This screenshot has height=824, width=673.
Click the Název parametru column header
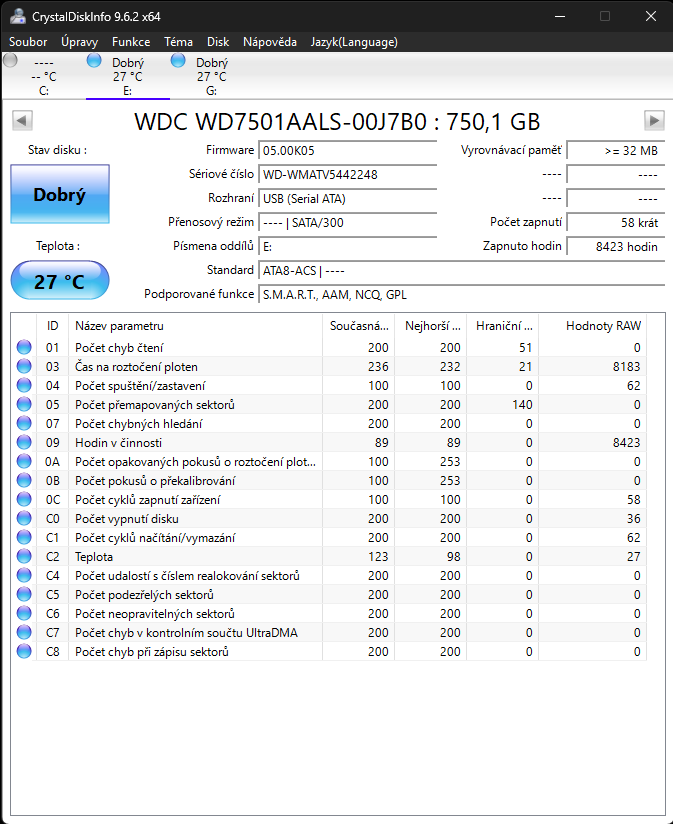[x=195, y=326]
